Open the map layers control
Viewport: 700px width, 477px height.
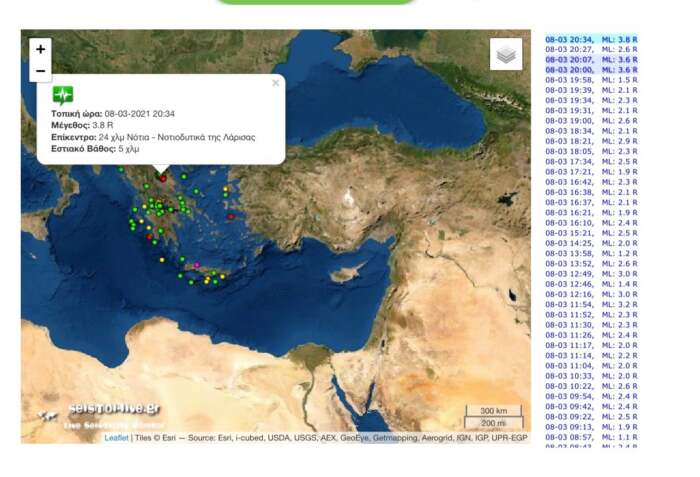coord(506,55)
